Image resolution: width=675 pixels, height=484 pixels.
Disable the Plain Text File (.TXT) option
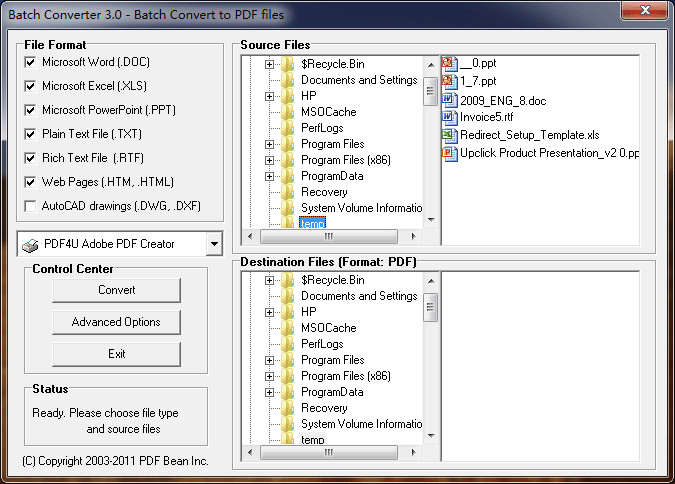coord(30,134)
